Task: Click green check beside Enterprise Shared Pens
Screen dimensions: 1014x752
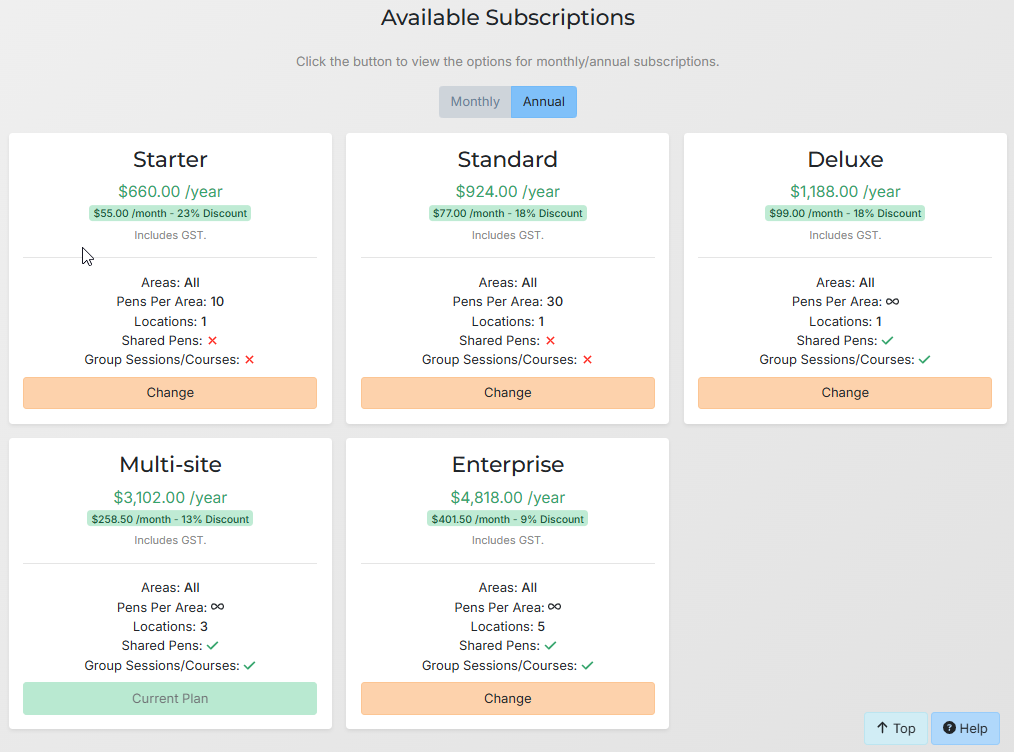Action: pos(550,645)
